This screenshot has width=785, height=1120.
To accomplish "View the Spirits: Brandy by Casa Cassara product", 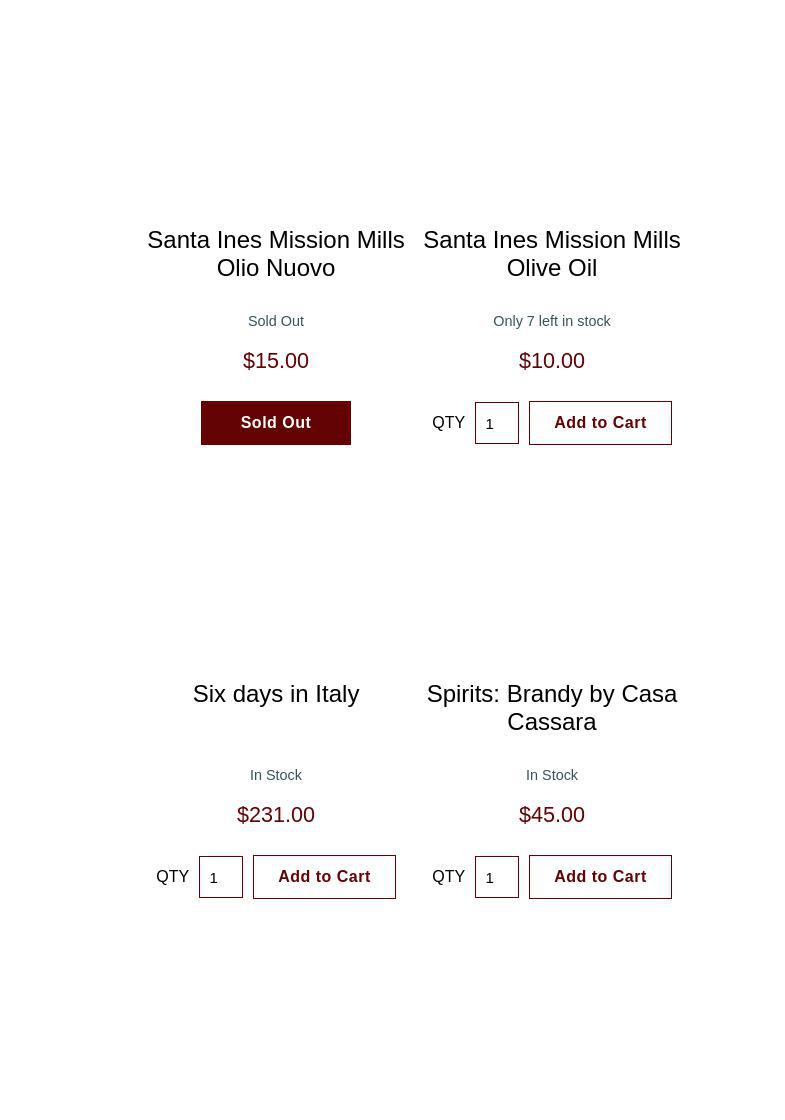I will point(552,708).
